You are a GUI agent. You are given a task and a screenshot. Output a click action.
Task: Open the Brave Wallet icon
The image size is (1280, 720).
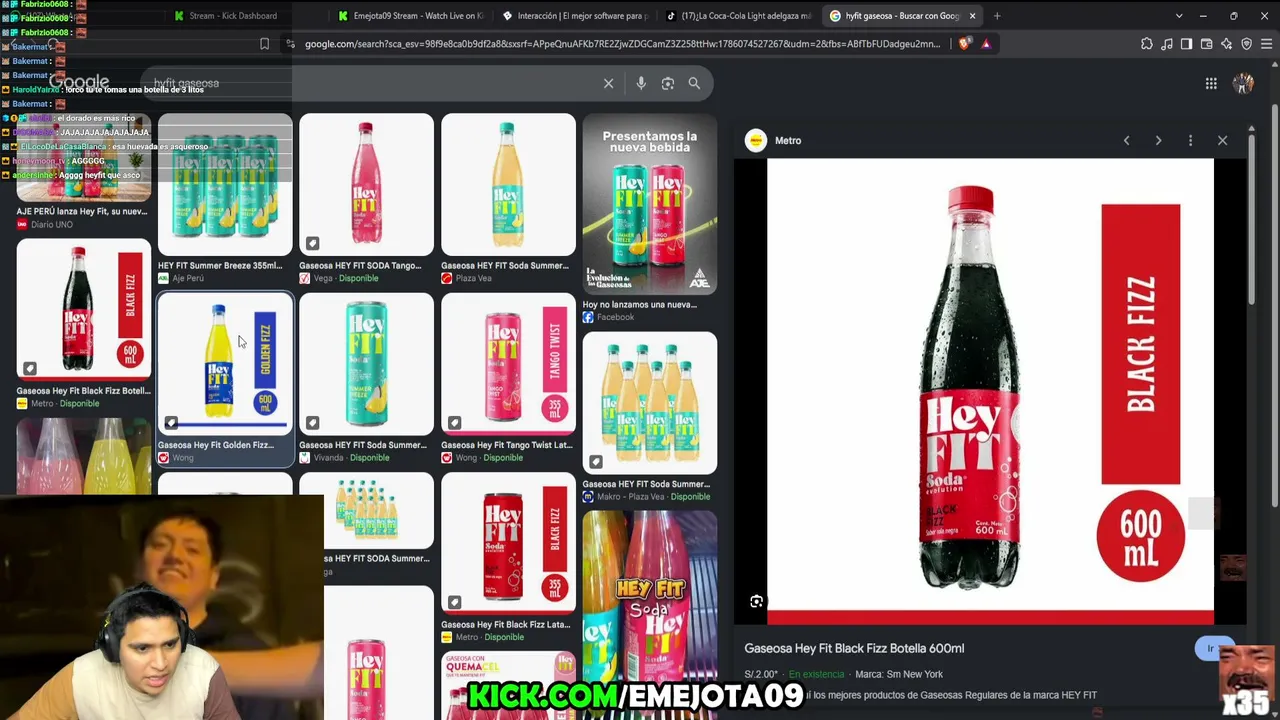pos(1206,44)
